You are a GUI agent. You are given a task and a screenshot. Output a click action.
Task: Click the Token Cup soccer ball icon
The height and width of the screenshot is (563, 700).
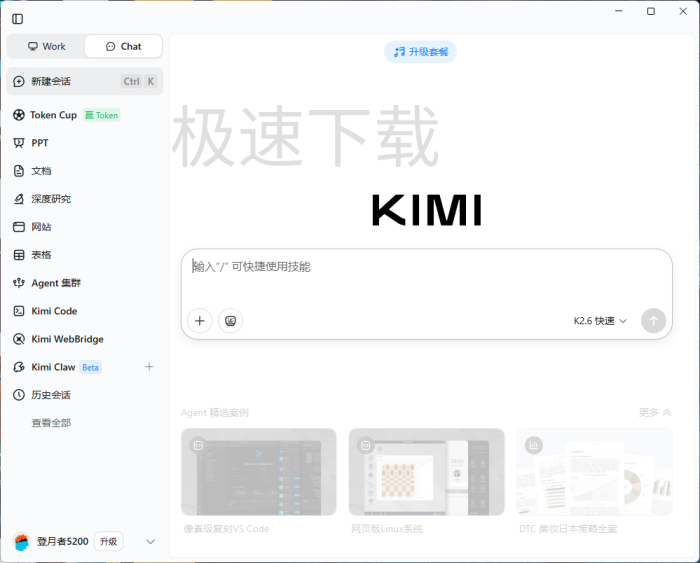(x=19, y=115)
